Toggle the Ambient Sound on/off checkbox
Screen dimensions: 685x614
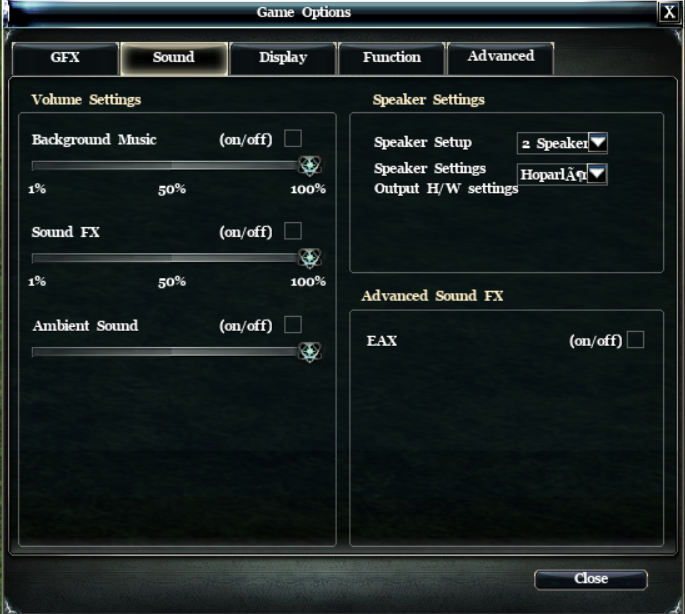coord(293,325)
